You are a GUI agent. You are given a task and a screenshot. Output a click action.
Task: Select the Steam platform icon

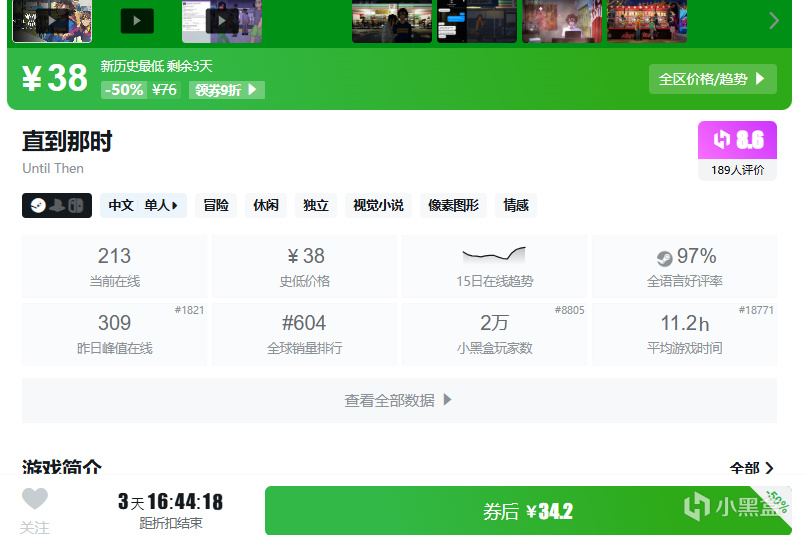39,205
